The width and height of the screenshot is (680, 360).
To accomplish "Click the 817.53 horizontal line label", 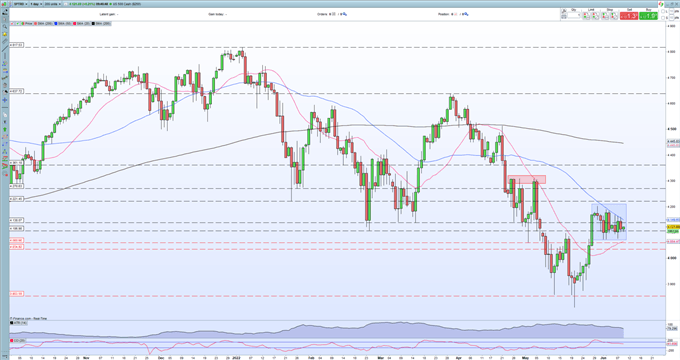I will click(x=16, y=45).
